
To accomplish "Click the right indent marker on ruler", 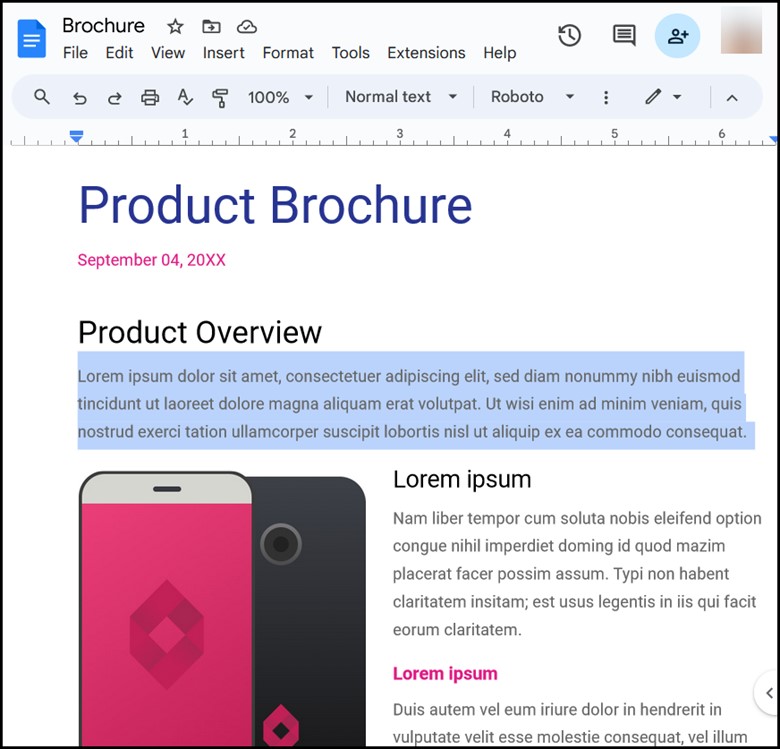I will click(x=774, y=139).
